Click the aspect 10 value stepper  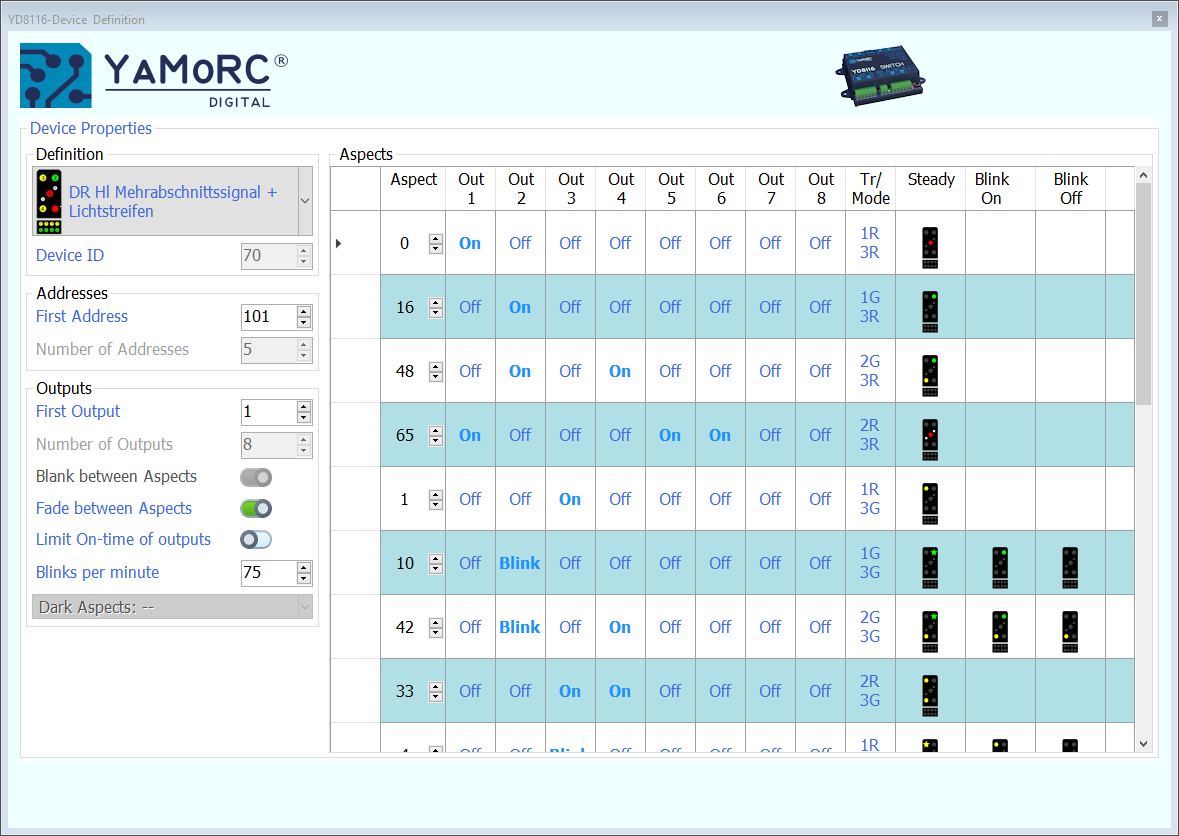[x=435, y=563]
